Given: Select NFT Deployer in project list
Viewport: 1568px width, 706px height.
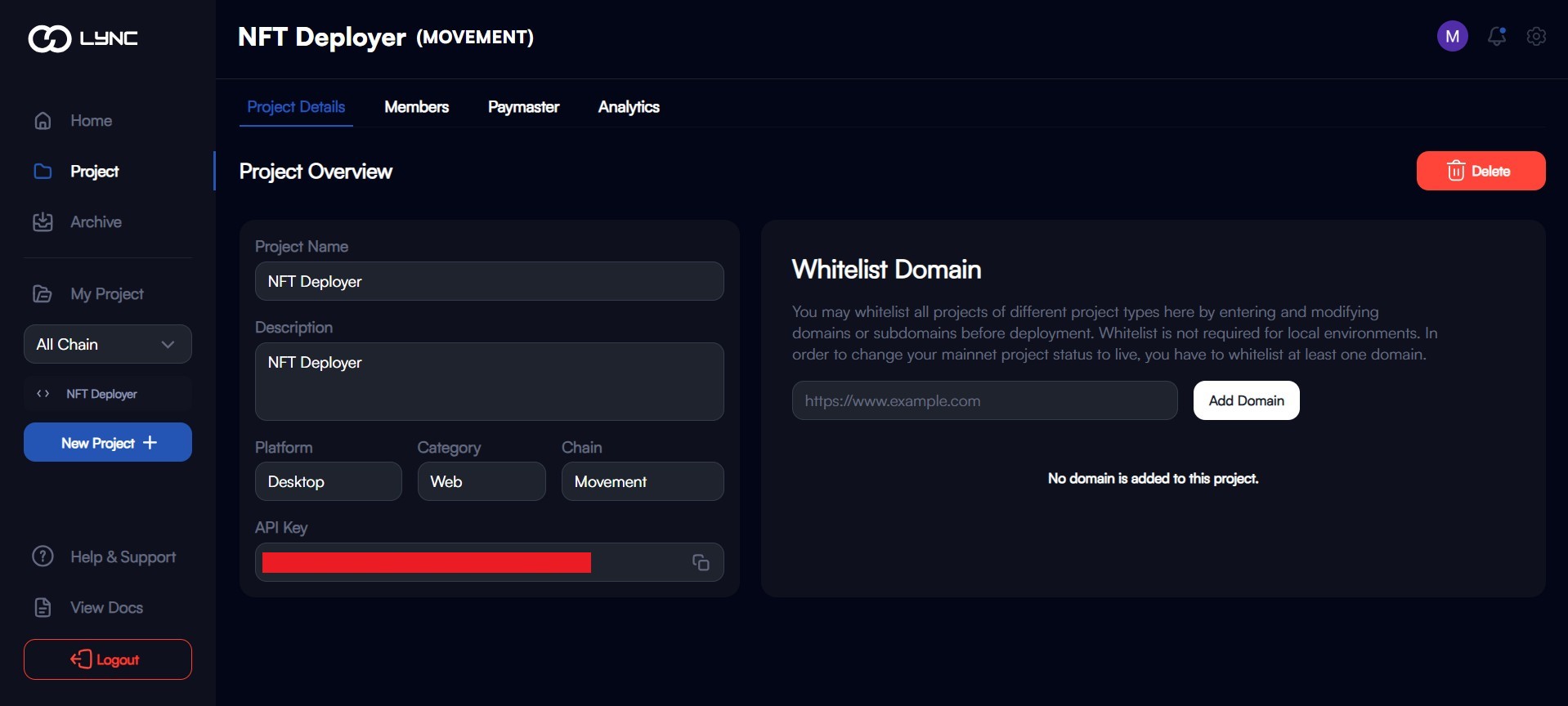Looking at the screenshot, I should coord(108,394).
